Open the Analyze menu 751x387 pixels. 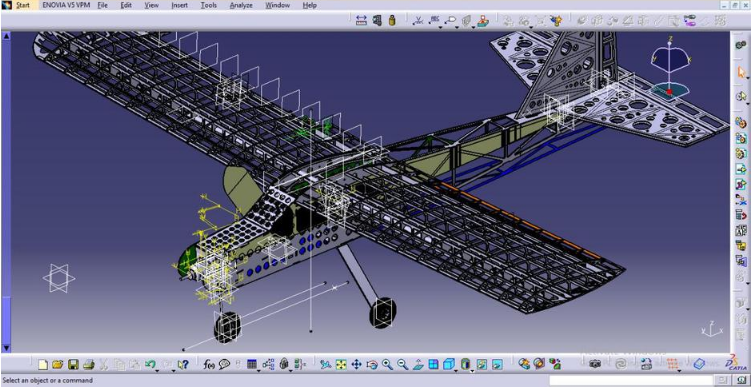(x=241, y=5)
